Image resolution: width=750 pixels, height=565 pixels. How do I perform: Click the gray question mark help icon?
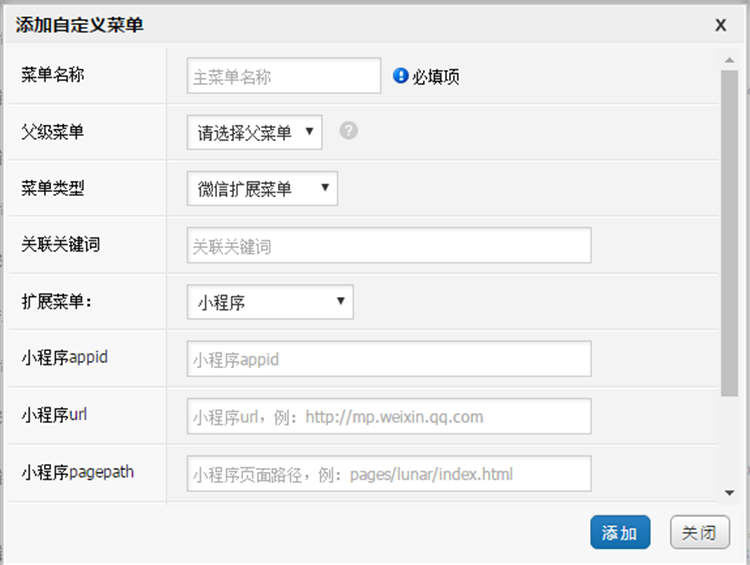348,130
